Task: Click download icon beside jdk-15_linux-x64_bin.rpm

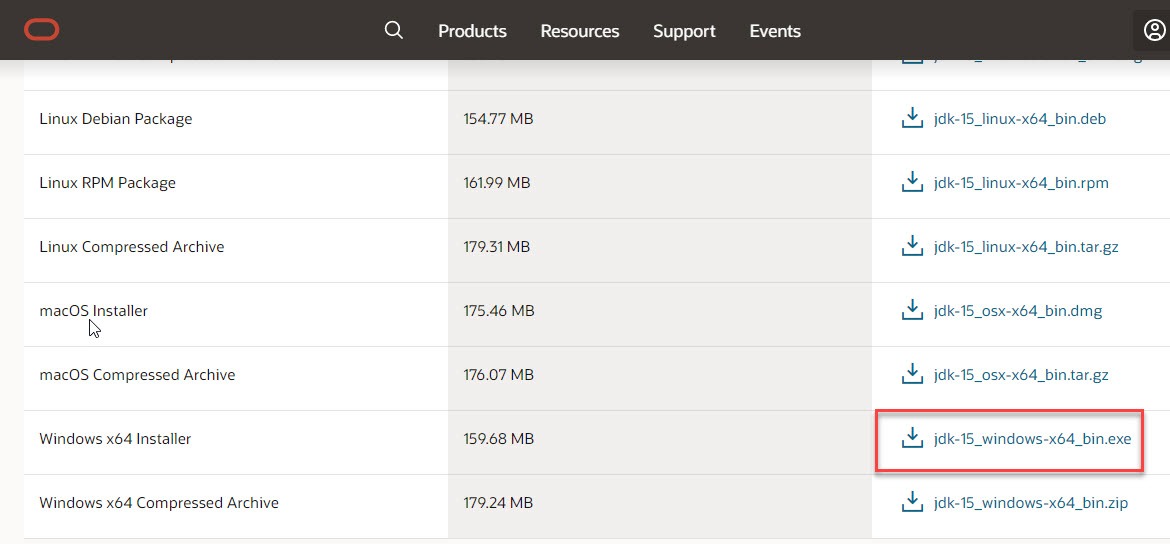Action: (x=913, y=183)
